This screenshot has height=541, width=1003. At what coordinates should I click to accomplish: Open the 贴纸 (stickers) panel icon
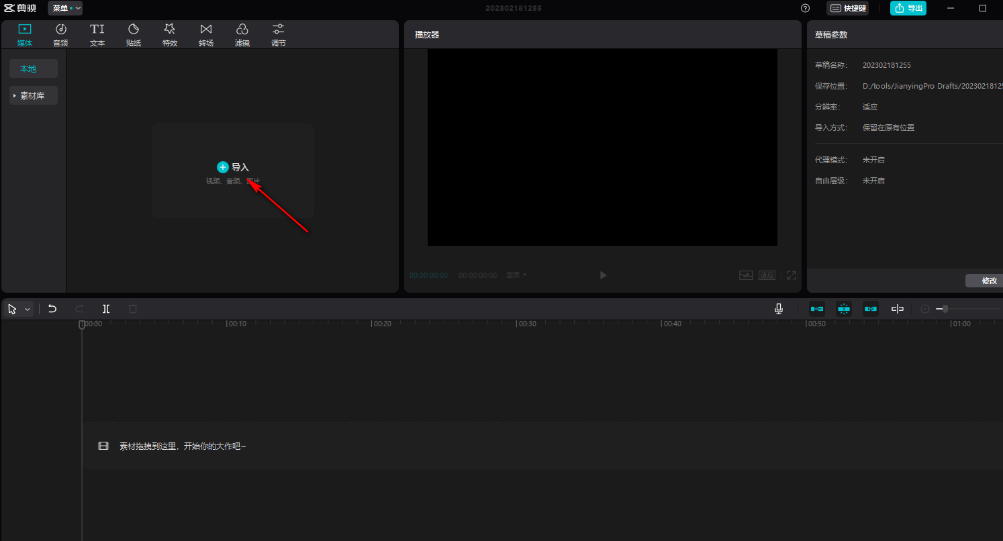(133, 34)
